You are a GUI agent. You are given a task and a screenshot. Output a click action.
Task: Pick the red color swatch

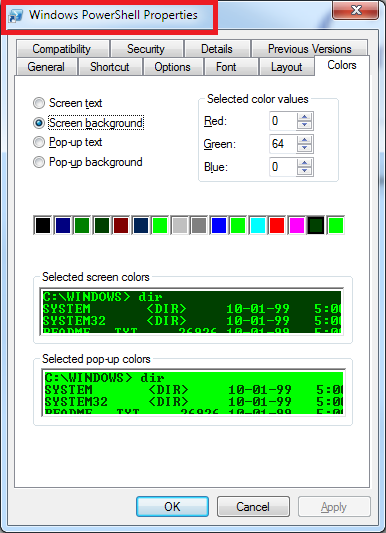coord(277,225)
